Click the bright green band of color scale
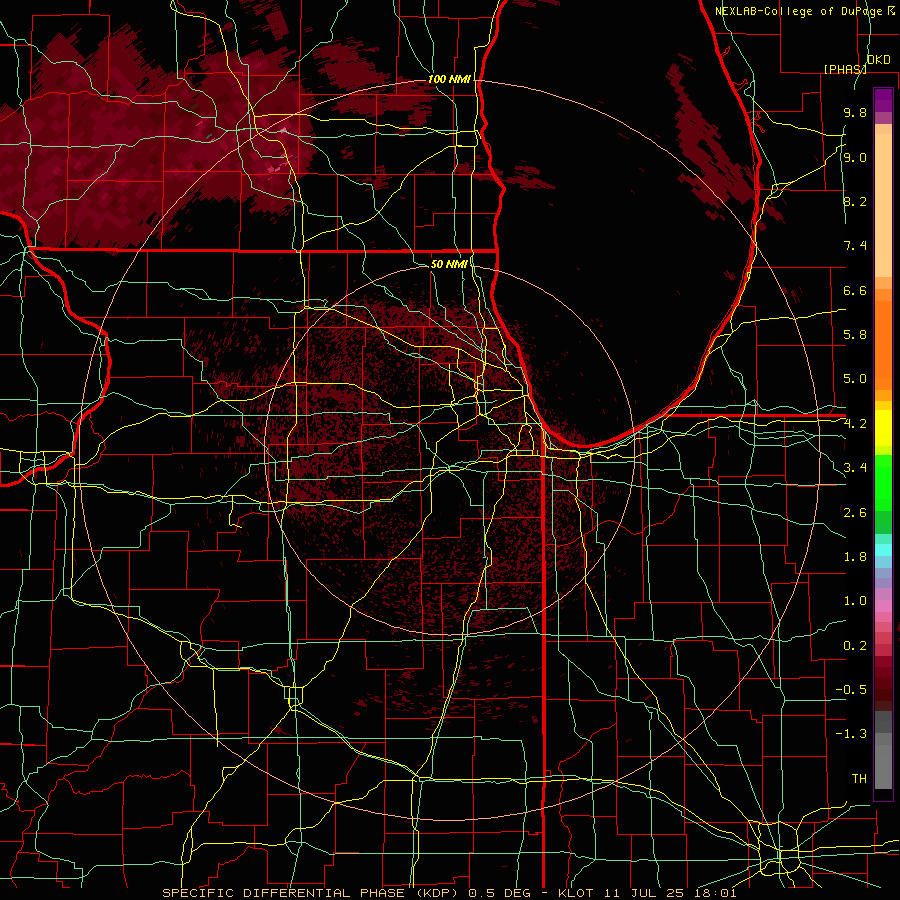Image resolution: width=900 pixels, height=900 pixels. click(x=883, y=483)
